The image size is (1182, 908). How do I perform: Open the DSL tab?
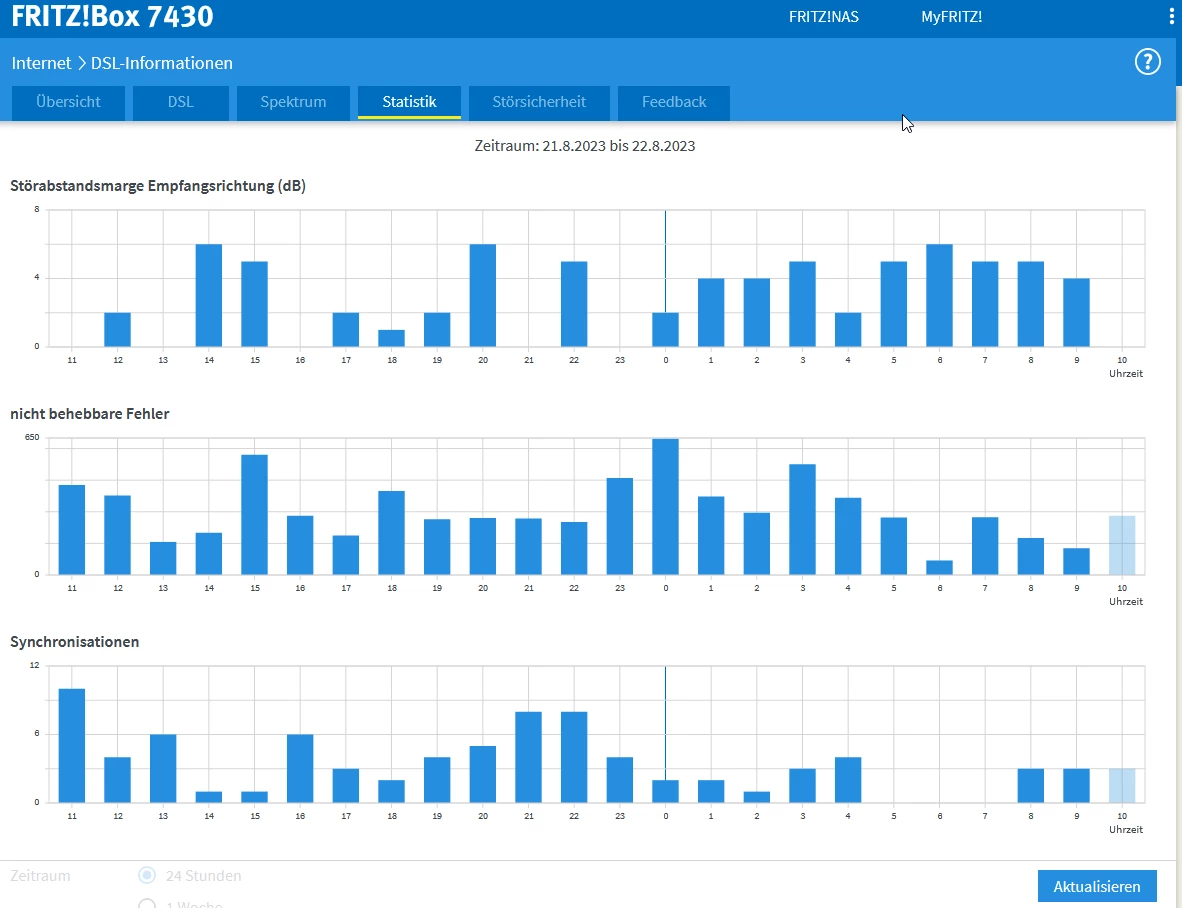[181, 102]
